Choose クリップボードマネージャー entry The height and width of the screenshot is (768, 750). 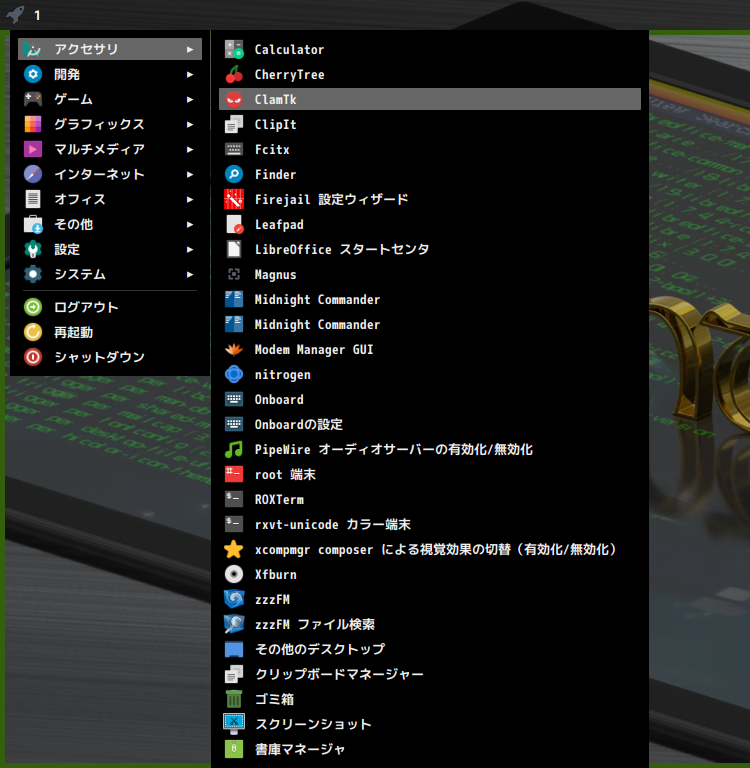(430, 674)
